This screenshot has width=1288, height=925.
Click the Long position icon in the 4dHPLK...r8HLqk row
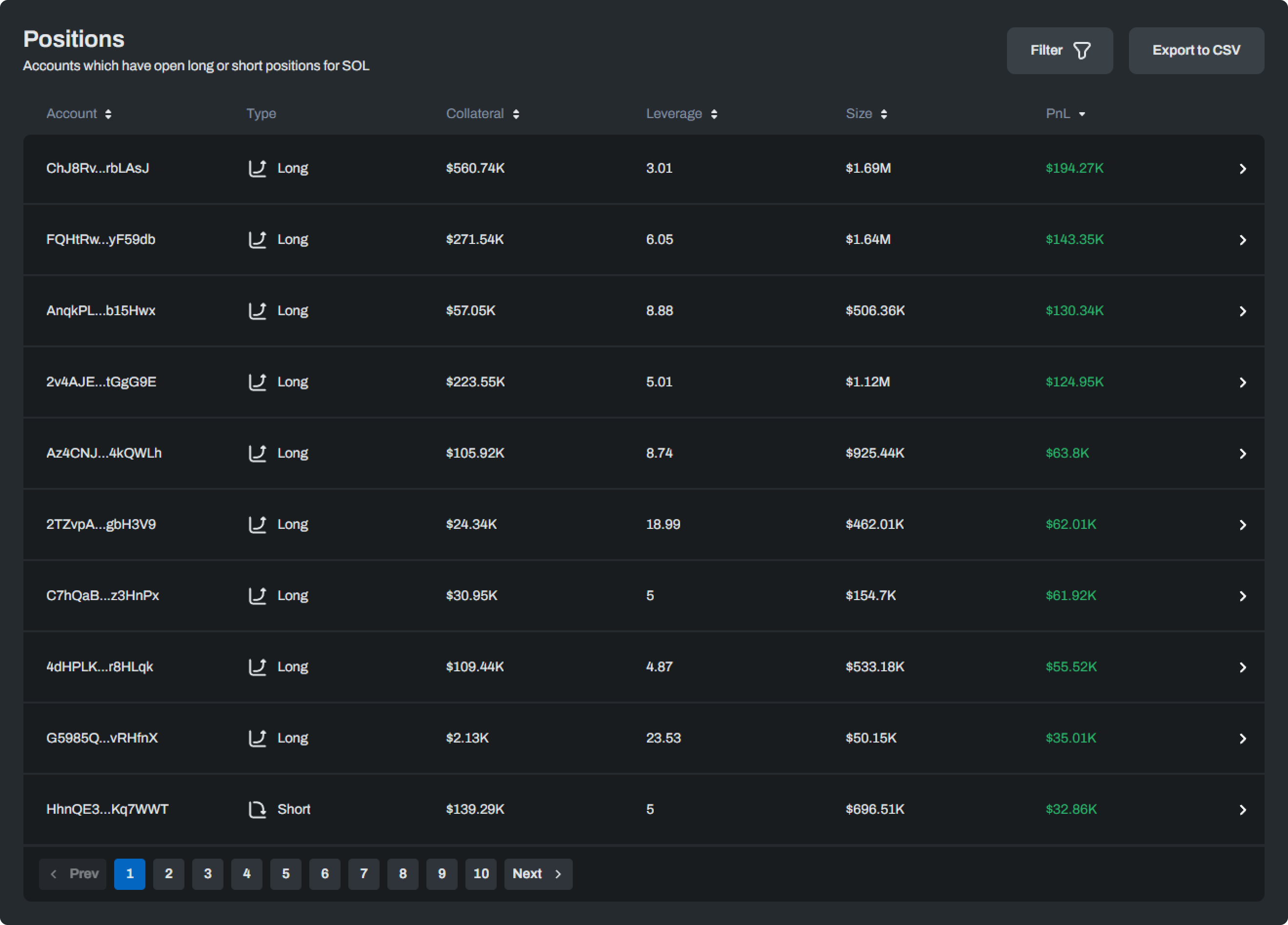257,667
